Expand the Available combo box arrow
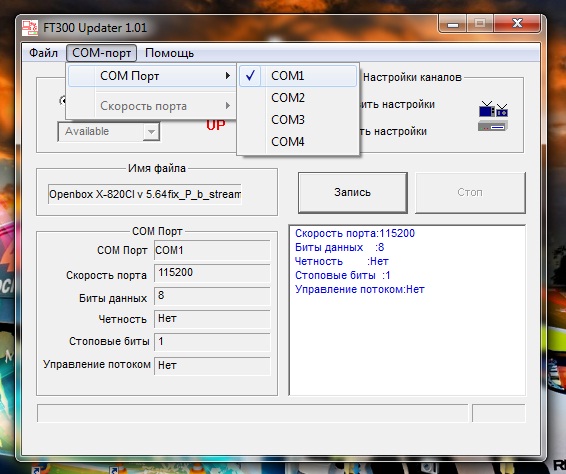566x474 pixels. click(x=151, y=132)
